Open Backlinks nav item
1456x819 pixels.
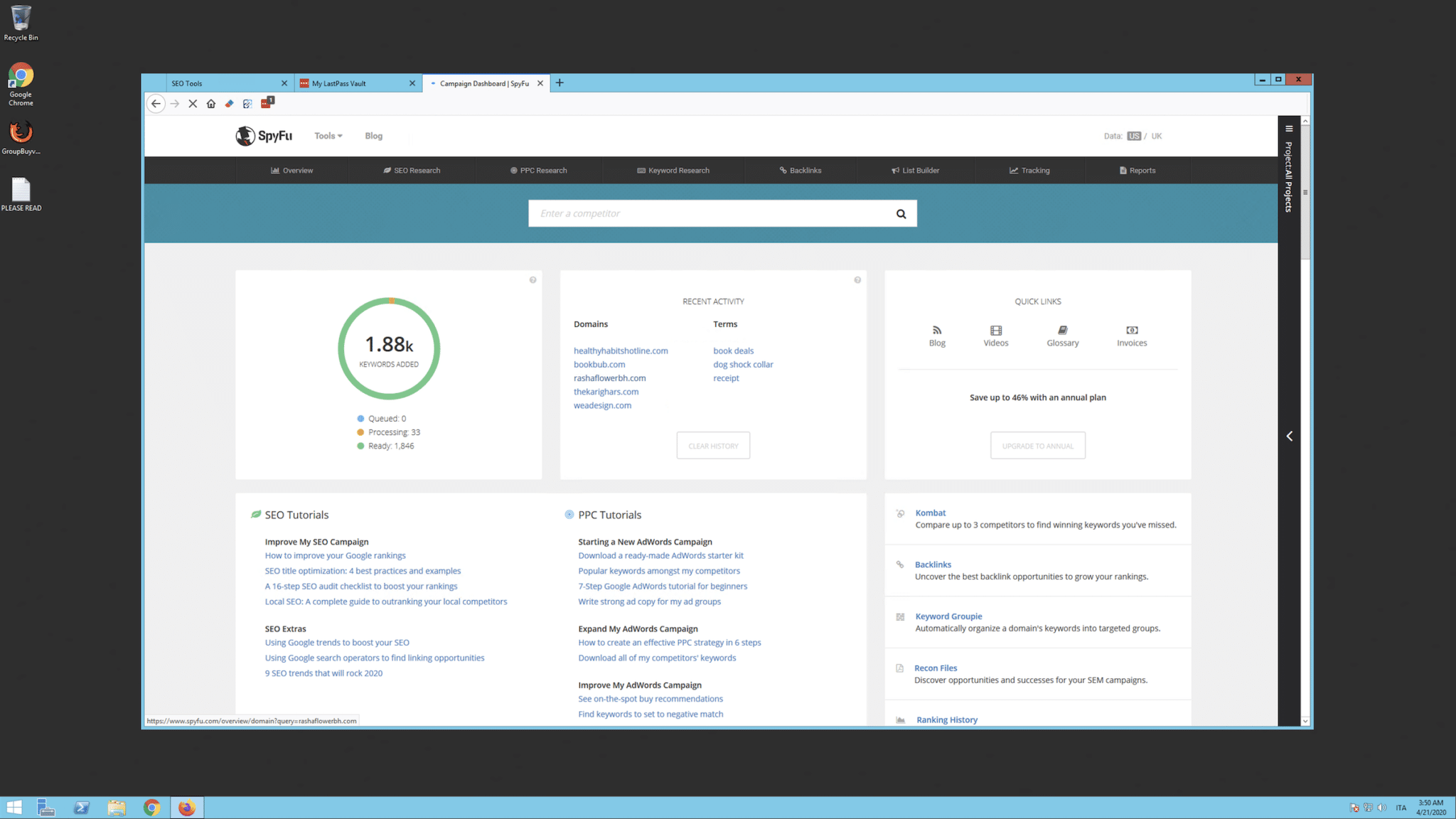[x=801, y=171]
